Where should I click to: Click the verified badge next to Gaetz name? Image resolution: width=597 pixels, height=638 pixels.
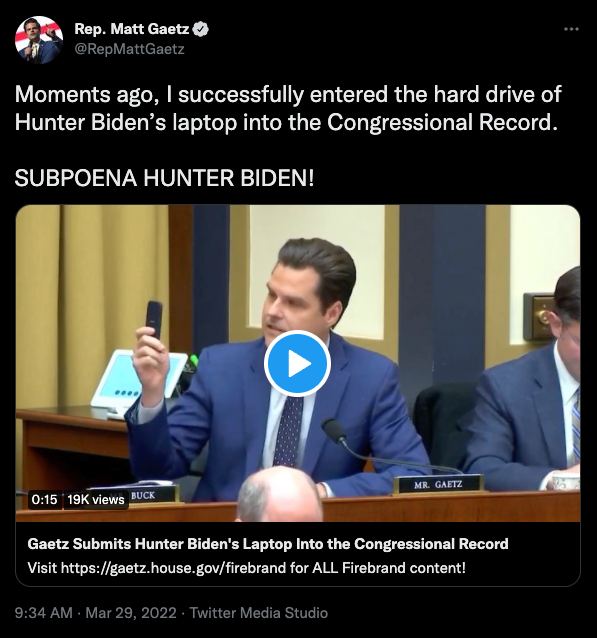(x=201, y=29)
